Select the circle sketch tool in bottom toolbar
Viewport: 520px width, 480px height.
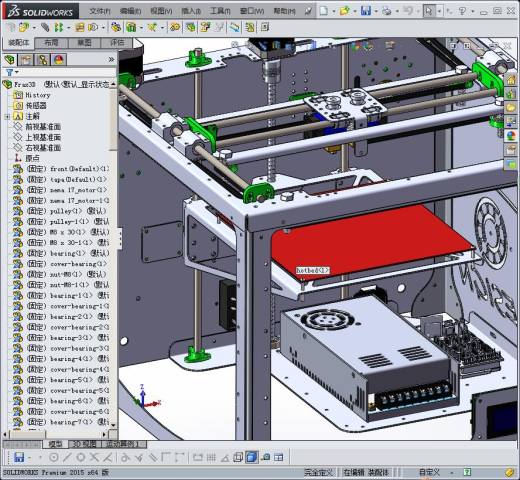[x=53, y=457]
